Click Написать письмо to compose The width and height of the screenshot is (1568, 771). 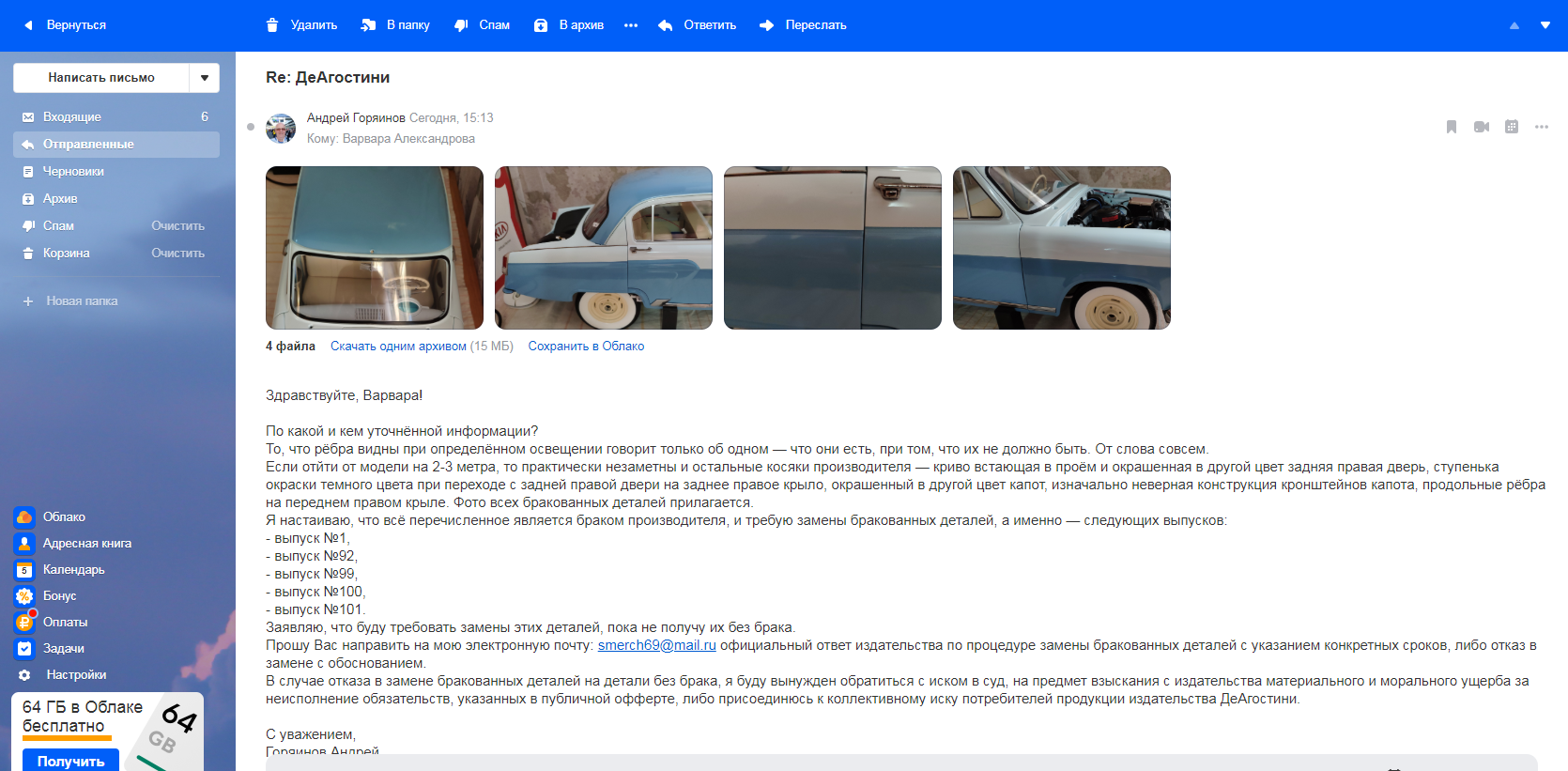101,78
